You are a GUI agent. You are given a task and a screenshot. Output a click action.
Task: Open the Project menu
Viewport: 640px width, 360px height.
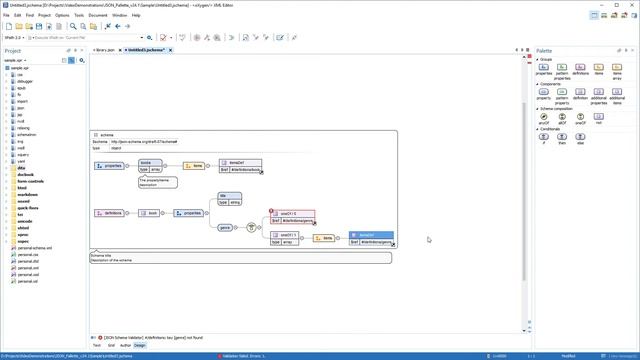(x=44, y=16)
